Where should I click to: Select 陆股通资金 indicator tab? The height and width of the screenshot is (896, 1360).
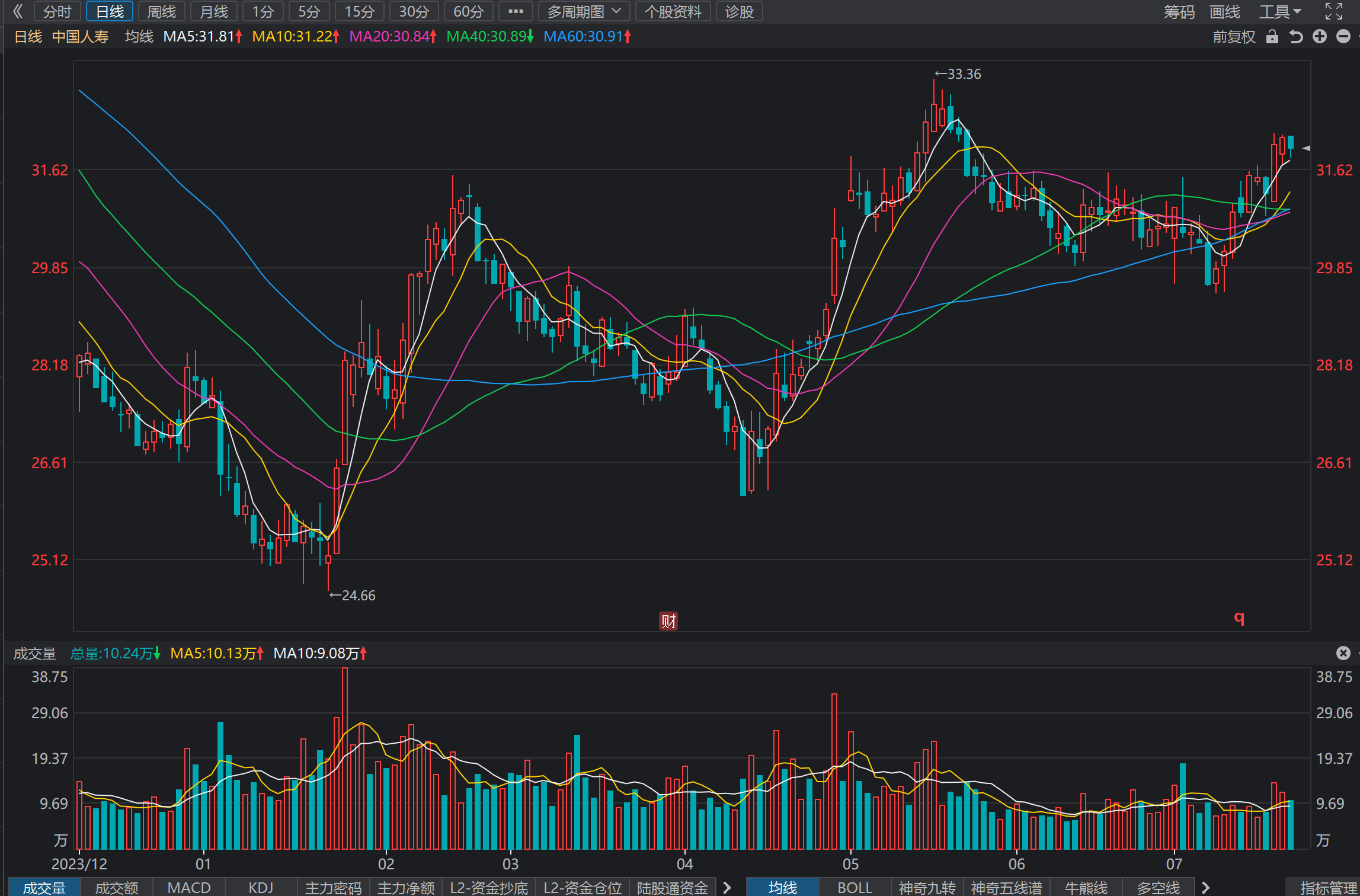click(673, 887)
